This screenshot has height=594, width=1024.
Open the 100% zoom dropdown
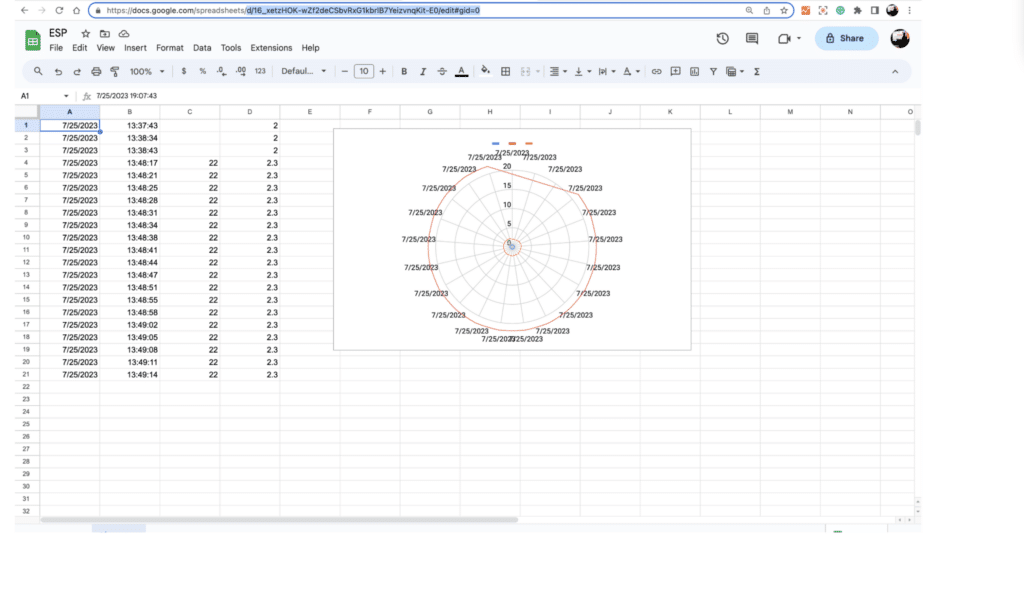click(x=147, y=72)
